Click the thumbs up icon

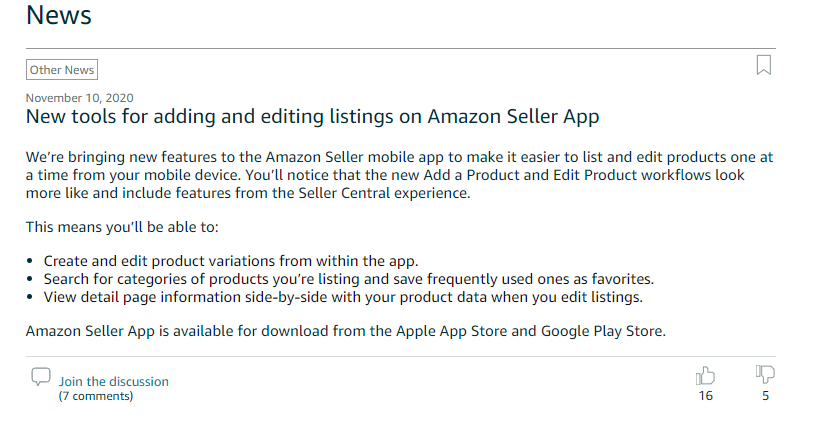(x=705, y=376)
